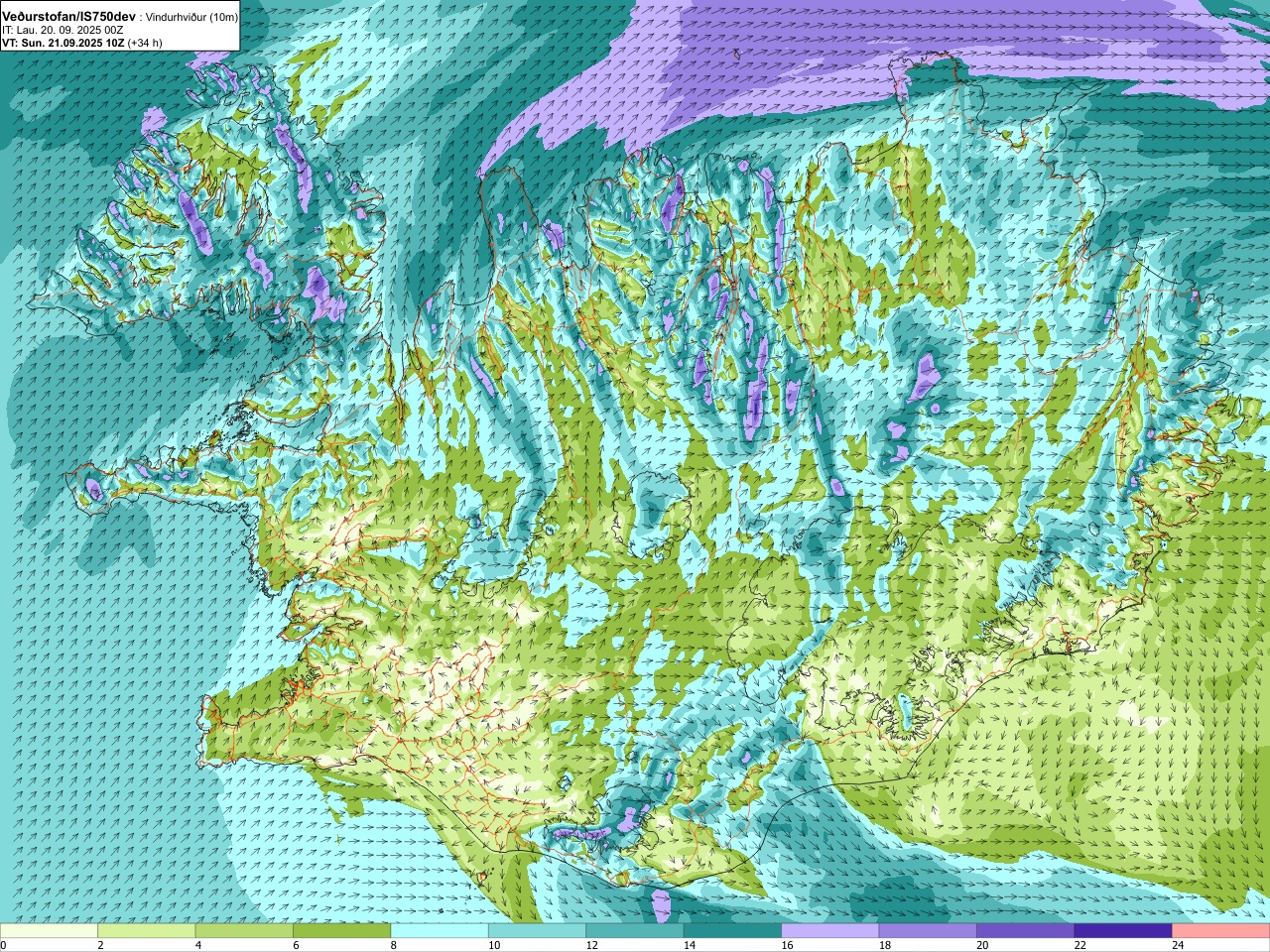Click the light green 2–4 legend swatch
Viewport: 1270px width, 952px height.
pyautogui.click(x=147, y=931)
